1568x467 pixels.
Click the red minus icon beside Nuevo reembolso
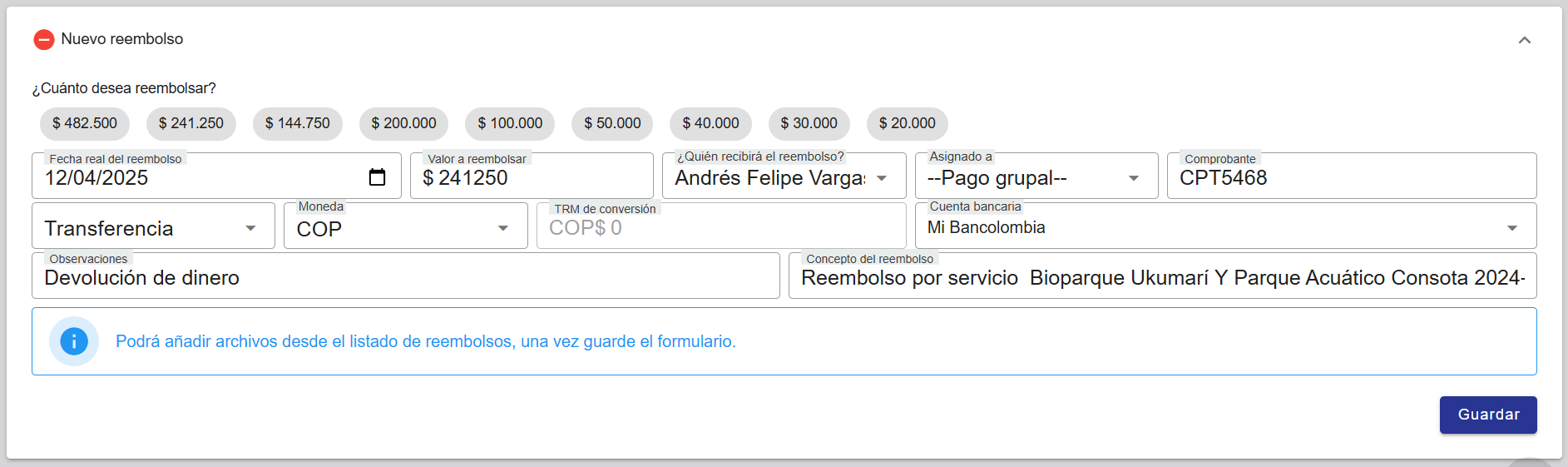coord(43,39)
